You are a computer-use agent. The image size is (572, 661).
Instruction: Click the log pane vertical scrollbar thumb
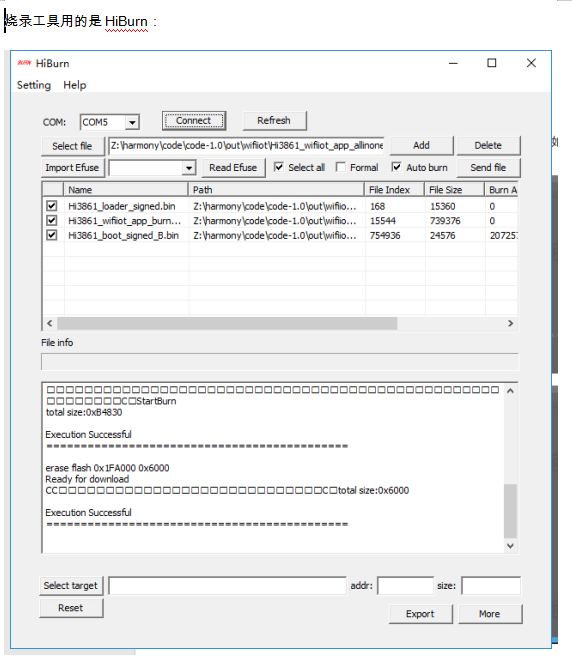[x=510, y=511]
